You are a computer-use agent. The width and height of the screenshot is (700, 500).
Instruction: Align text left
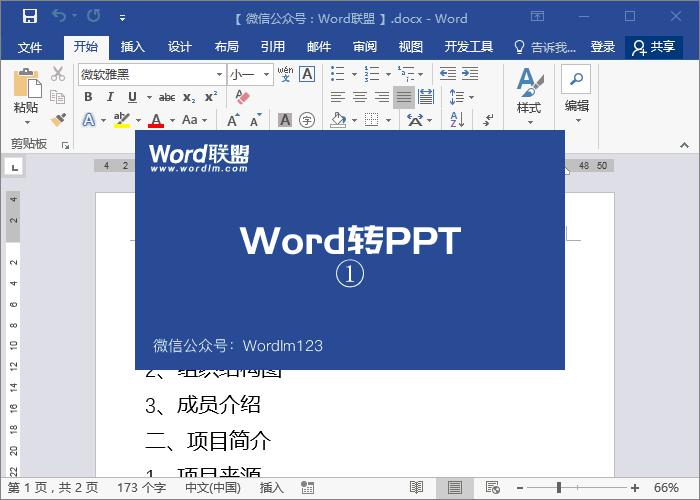(338, 96)
